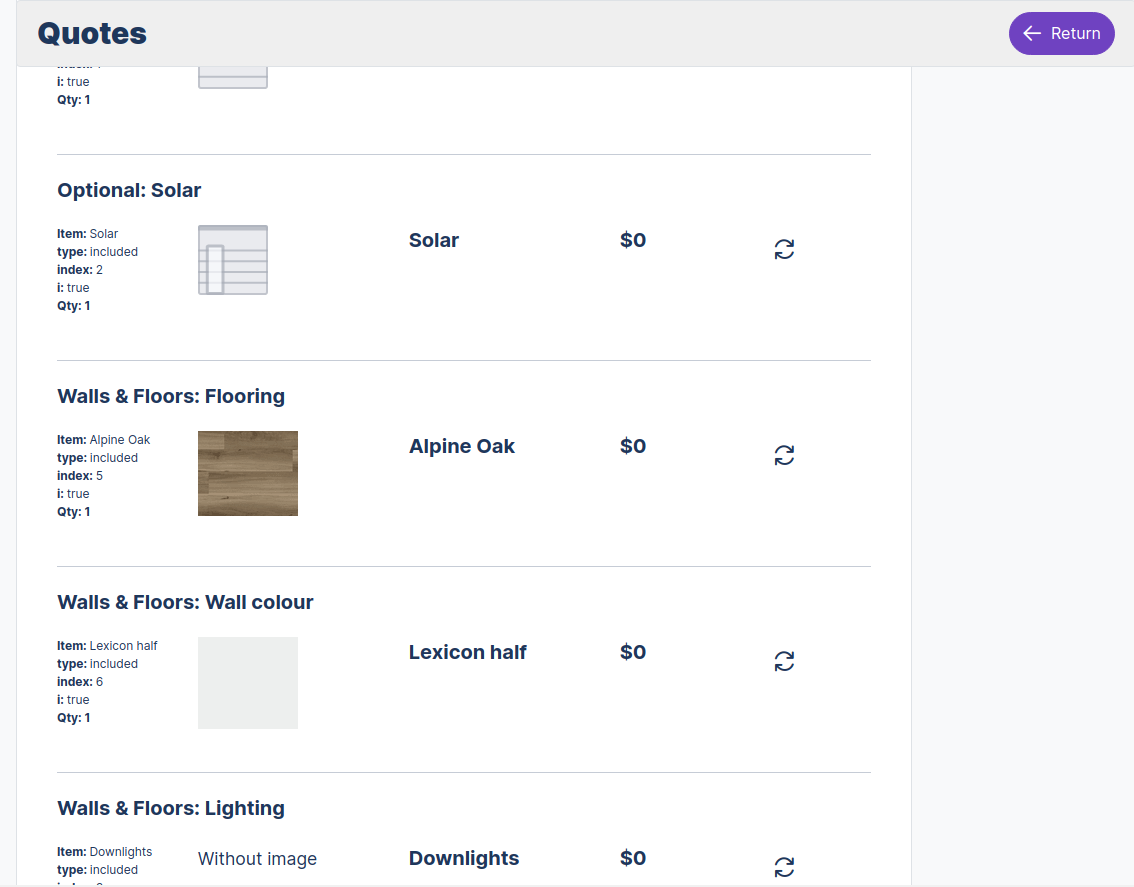Click the Walls & Floors: Flooring heading
The image size is (1134, 887).
171,396
